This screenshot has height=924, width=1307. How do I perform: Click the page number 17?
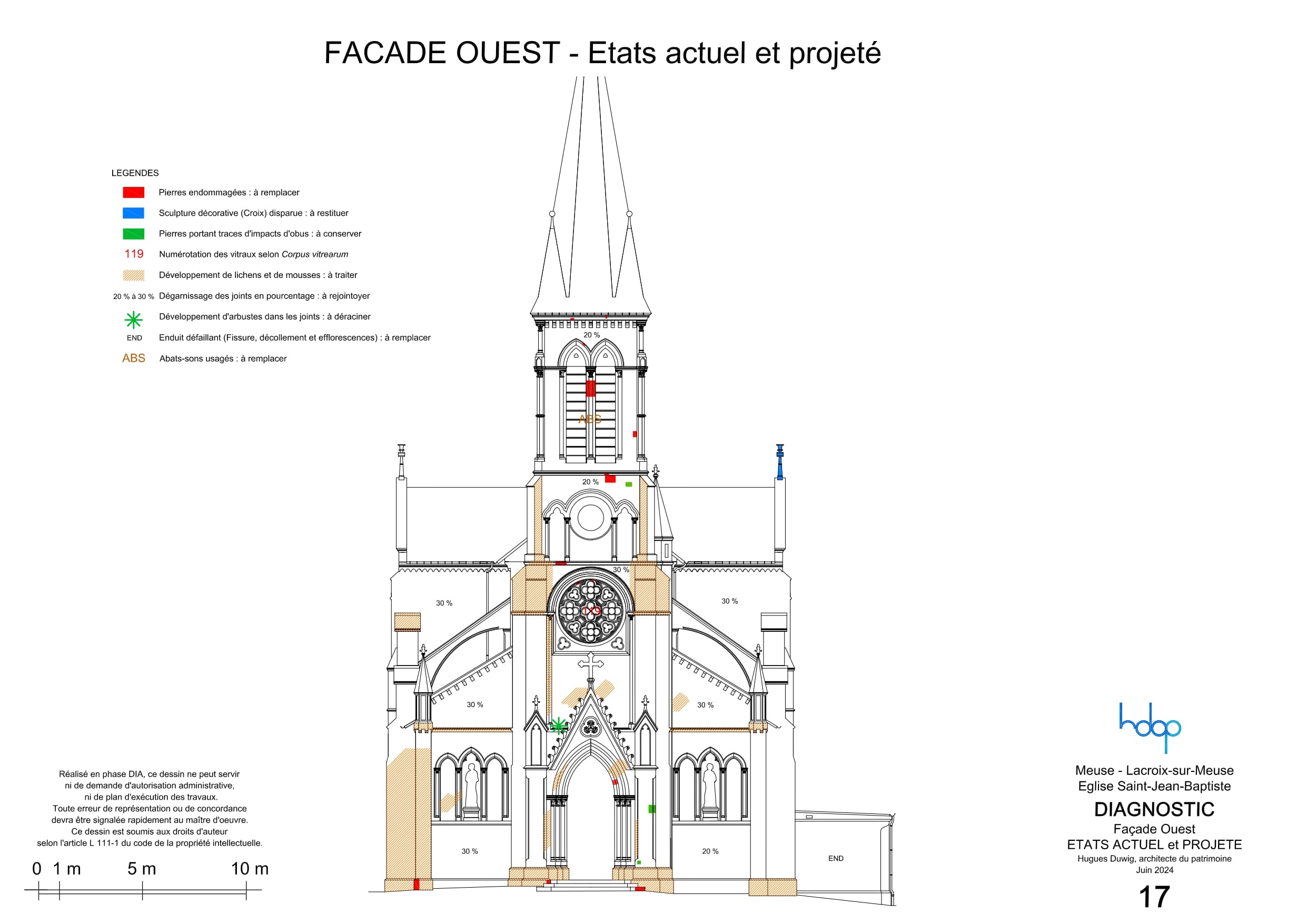(x=1154, y=898)
